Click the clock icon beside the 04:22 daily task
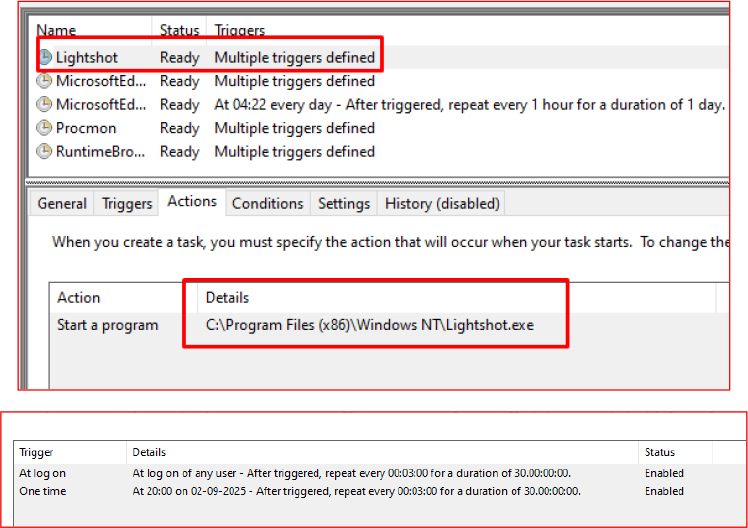748x528 pixels. (x=44, y=104)
